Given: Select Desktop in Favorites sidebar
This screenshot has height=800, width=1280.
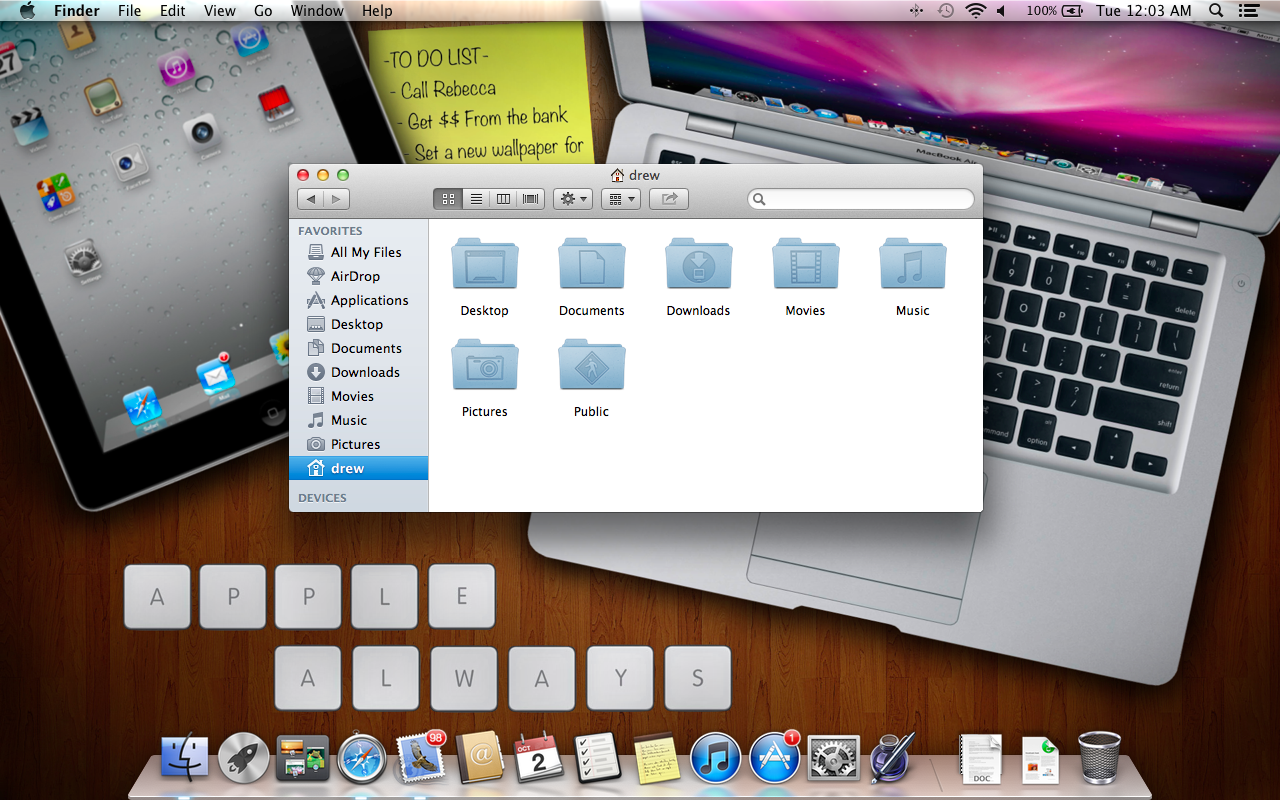Looking at the screenshot, I should (358, 324).
